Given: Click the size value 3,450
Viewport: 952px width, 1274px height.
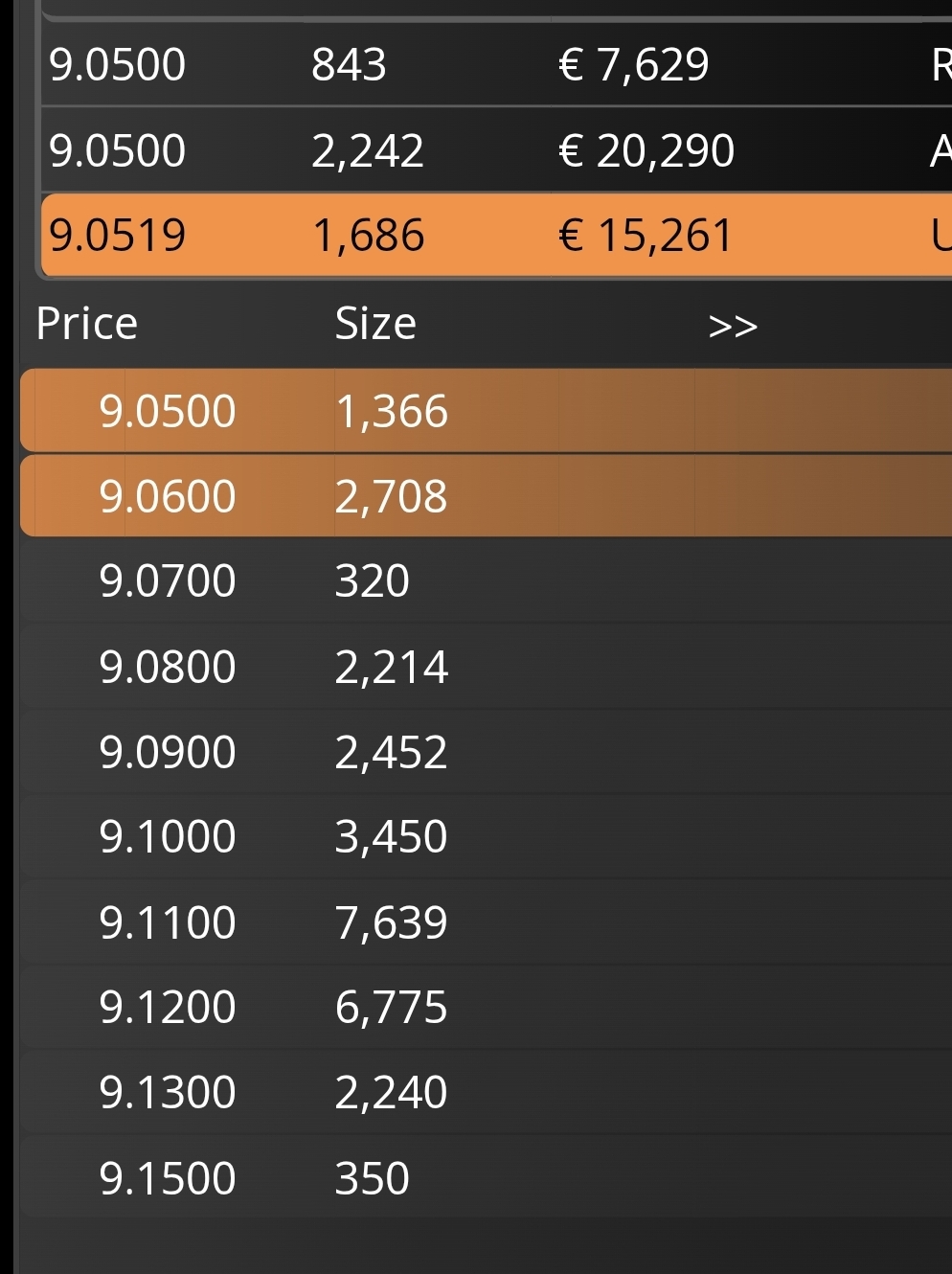Looking at the screenshot, I should pos(391,836).
